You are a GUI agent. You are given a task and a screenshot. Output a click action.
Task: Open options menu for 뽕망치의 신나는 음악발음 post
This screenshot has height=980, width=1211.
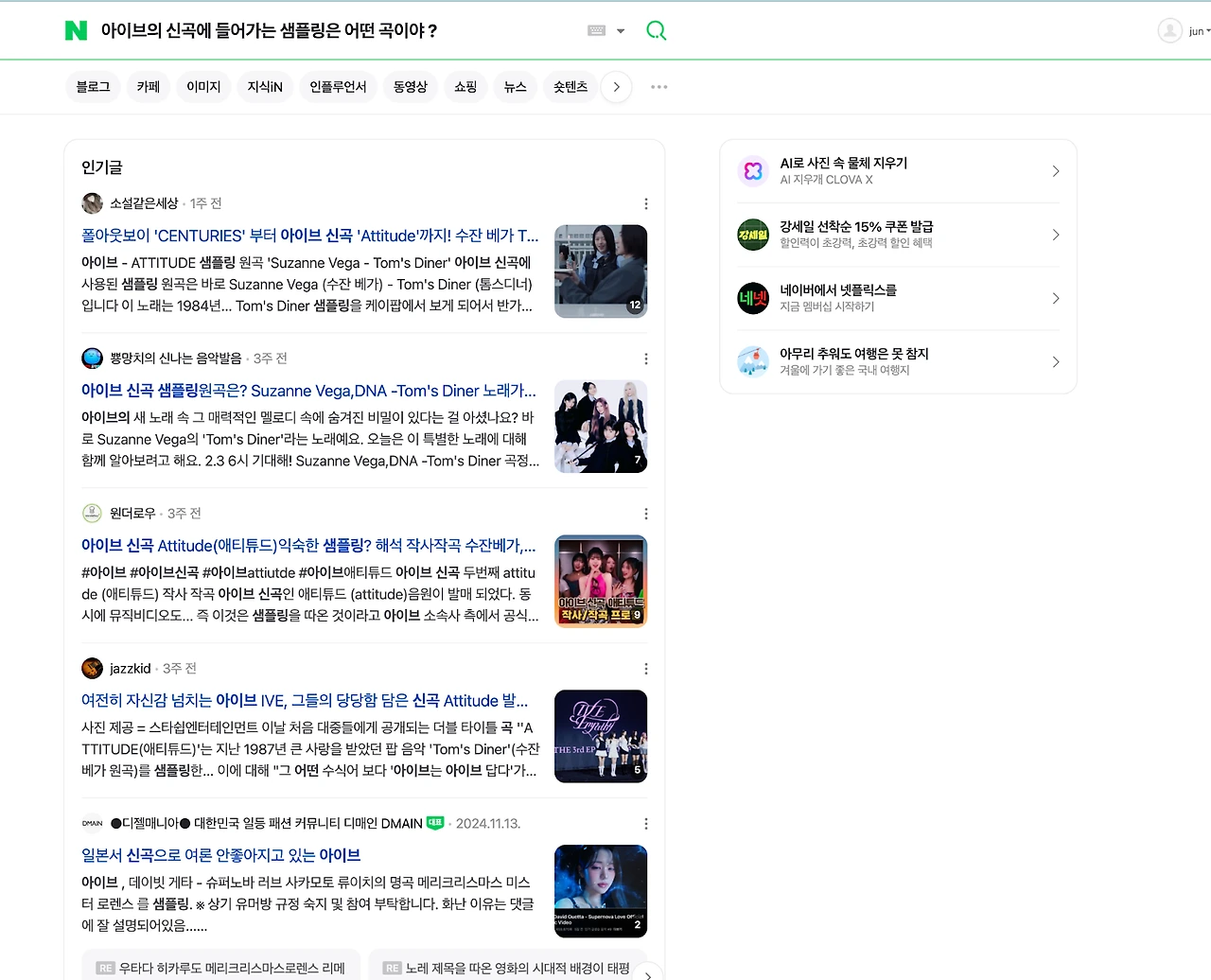click(646, 359)
